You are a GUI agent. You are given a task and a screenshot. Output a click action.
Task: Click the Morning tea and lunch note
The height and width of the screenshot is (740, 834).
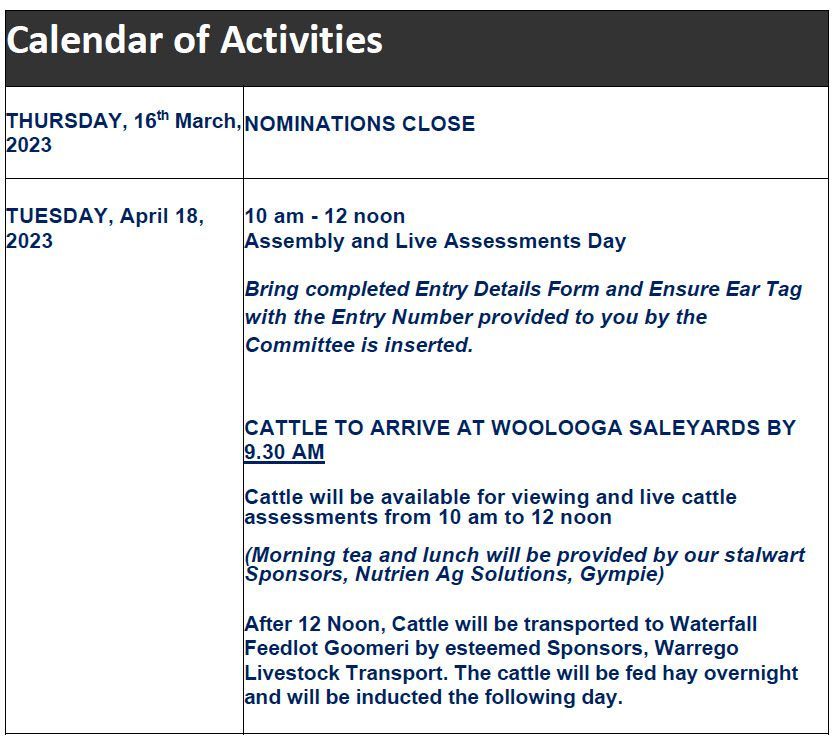coord(525,555)
